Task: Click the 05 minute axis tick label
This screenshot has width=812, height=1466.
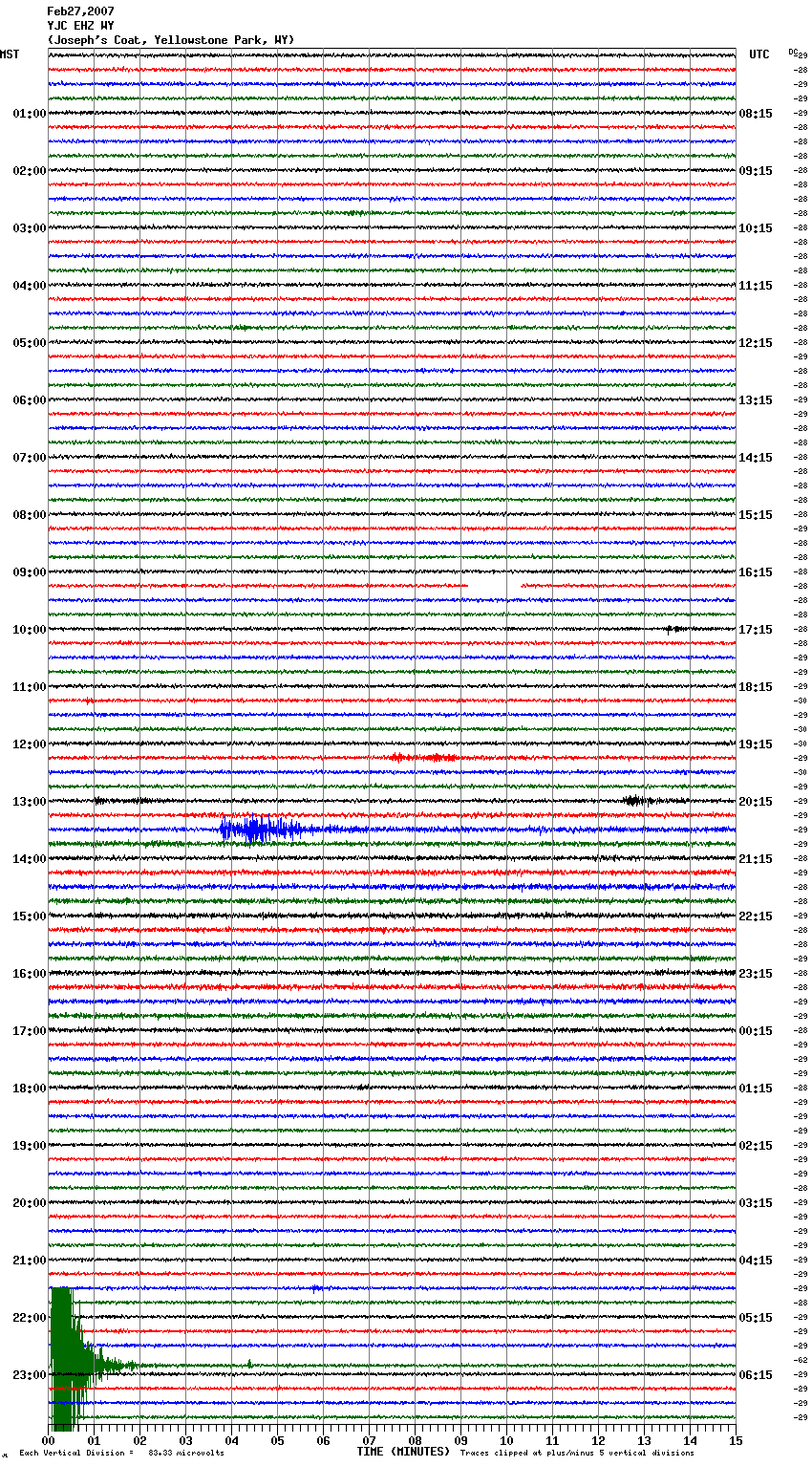Action: click(277, 1440)
